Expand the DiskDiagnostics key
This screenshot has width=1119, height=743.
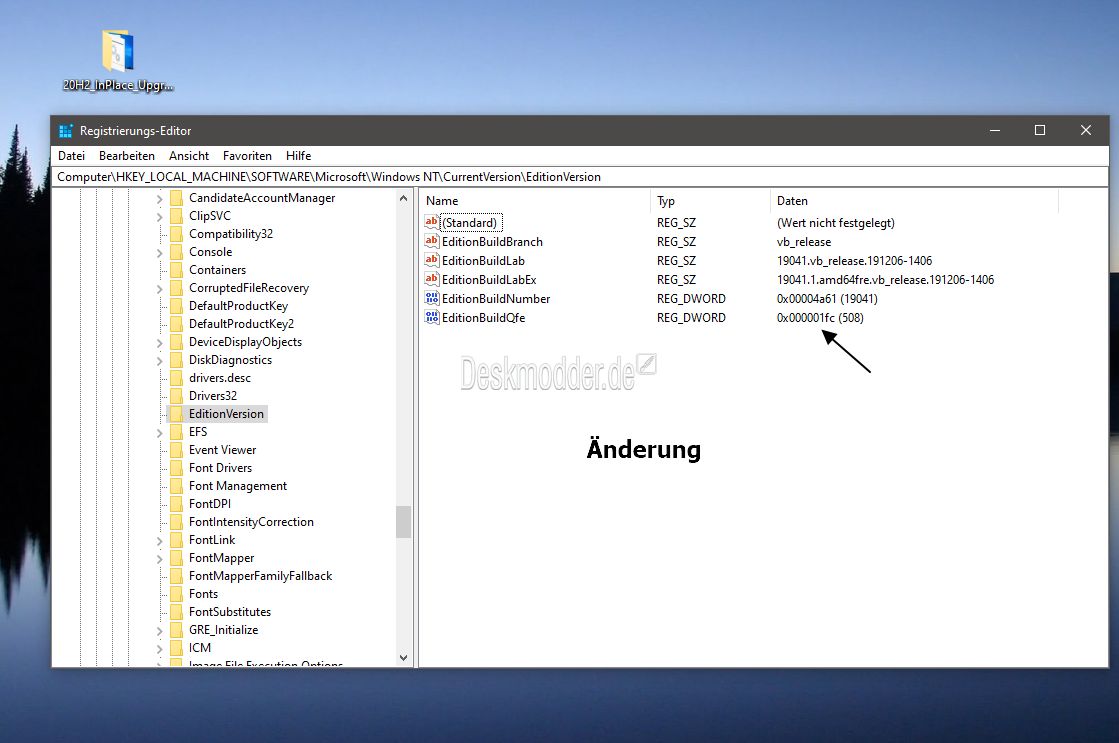click(x=159, y=360)
